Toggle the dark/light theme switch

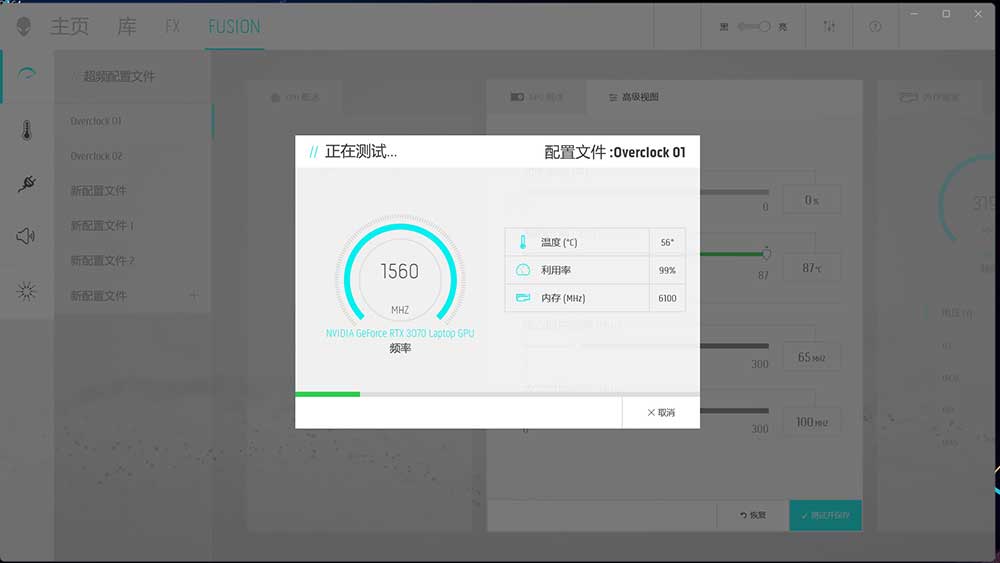[x=754, y=26]
